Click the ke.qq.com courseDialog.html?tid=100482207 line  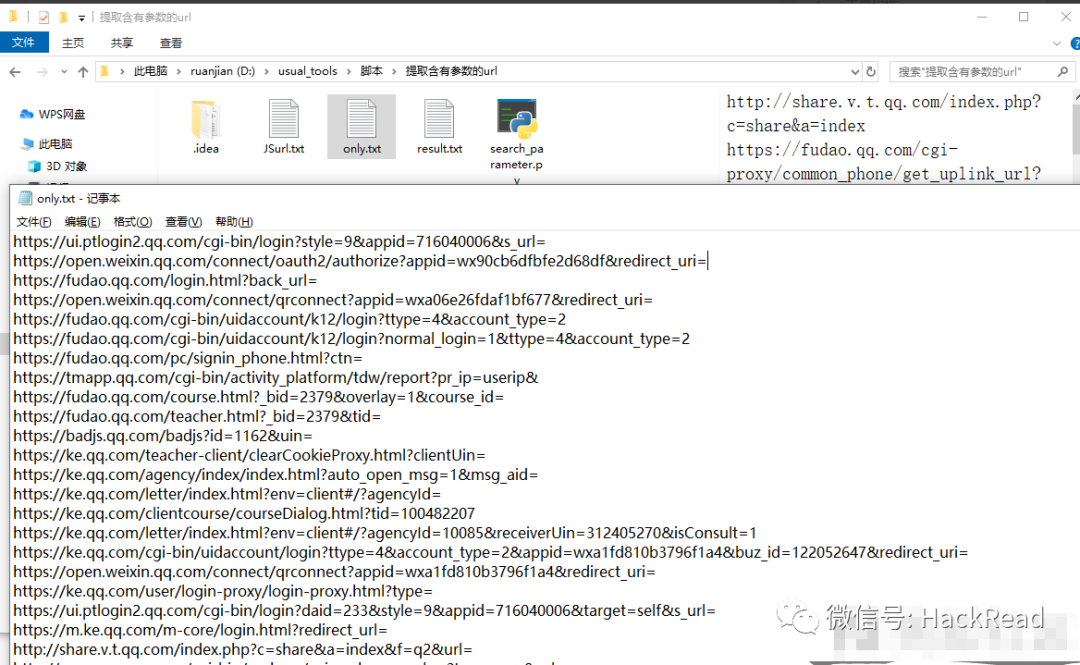(244, 513)
